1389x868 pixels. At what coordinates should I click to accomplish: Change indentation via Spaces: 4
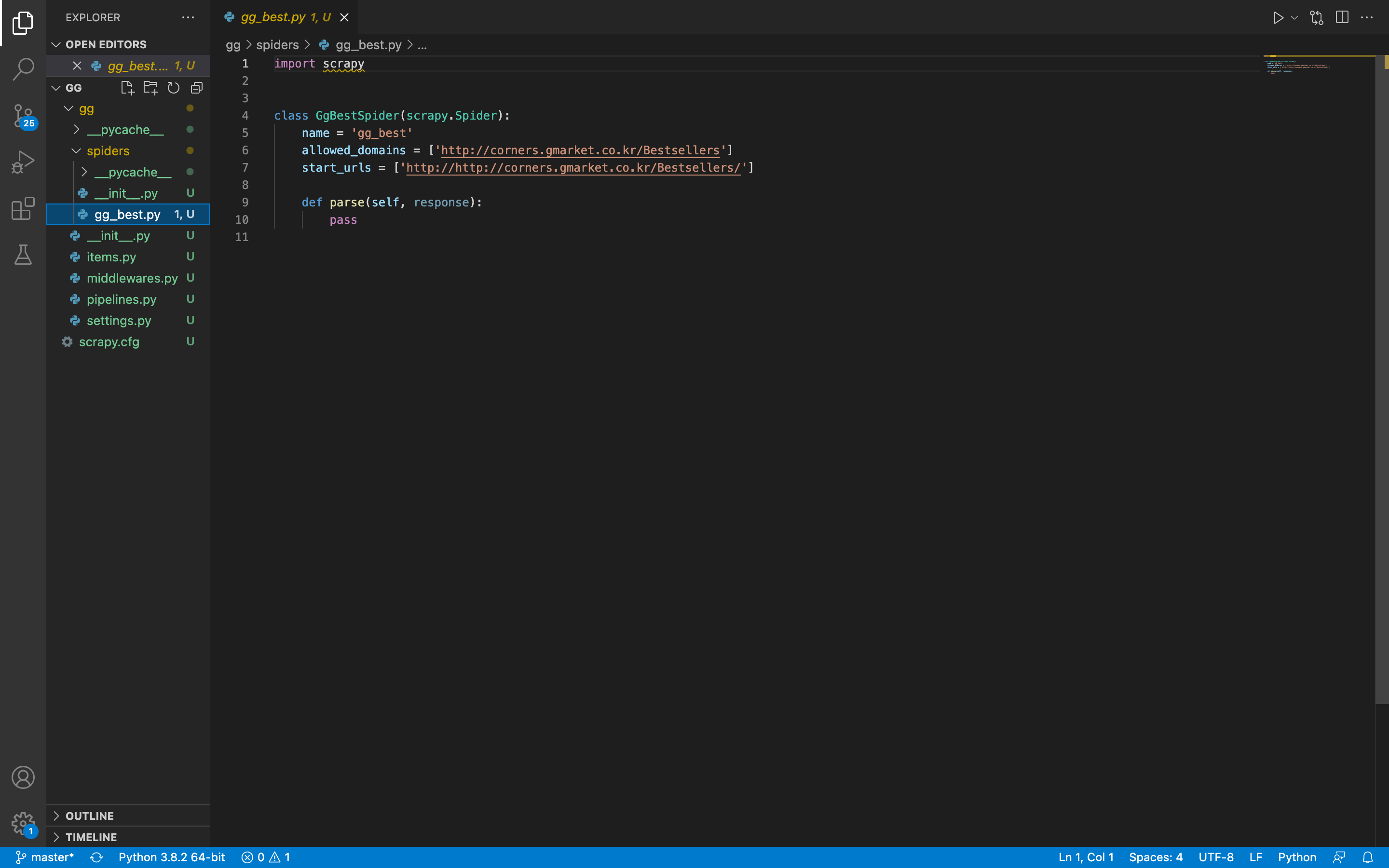coord(1156,857)
